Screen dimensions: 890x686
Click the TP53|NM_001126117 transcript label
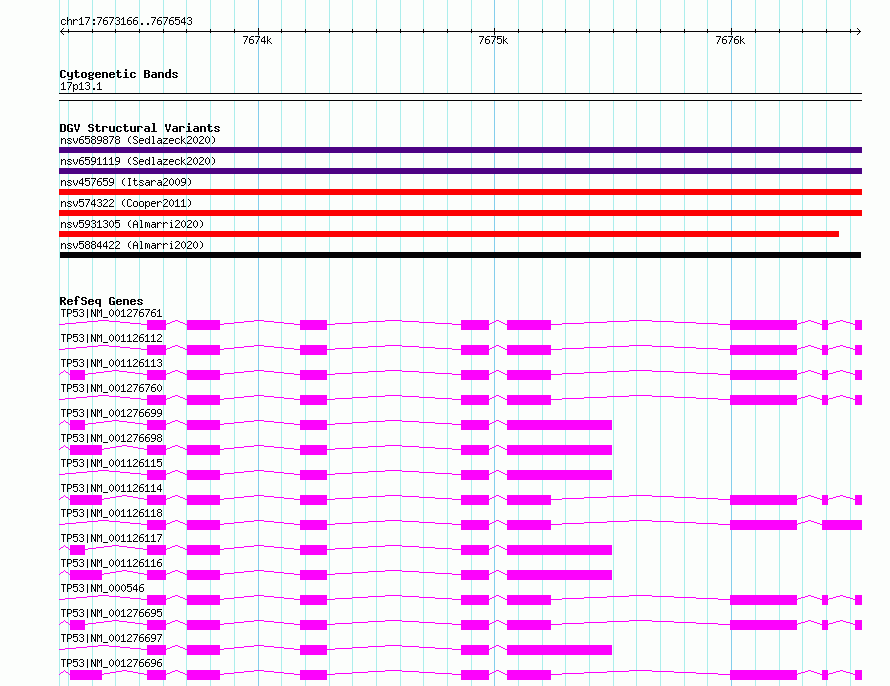point(111,538)
